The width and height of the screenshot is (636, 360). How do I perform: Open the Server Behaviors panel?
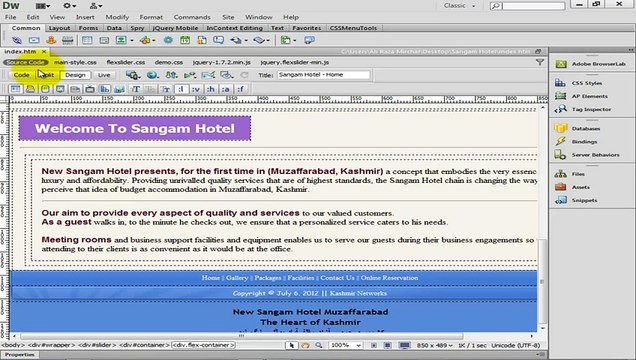(x=587, y=155)
